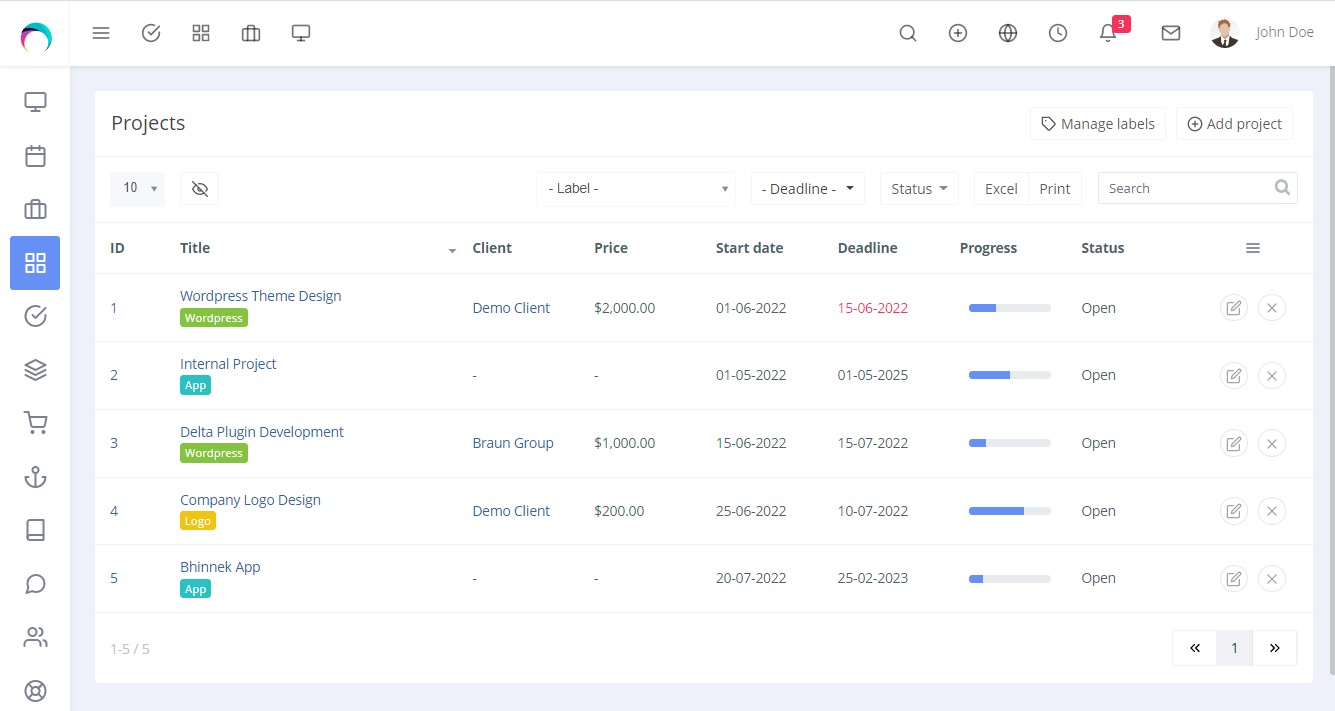Sort table by Price column header
The width and height of the screenshot is (1335, 711).
pos(611,248)
